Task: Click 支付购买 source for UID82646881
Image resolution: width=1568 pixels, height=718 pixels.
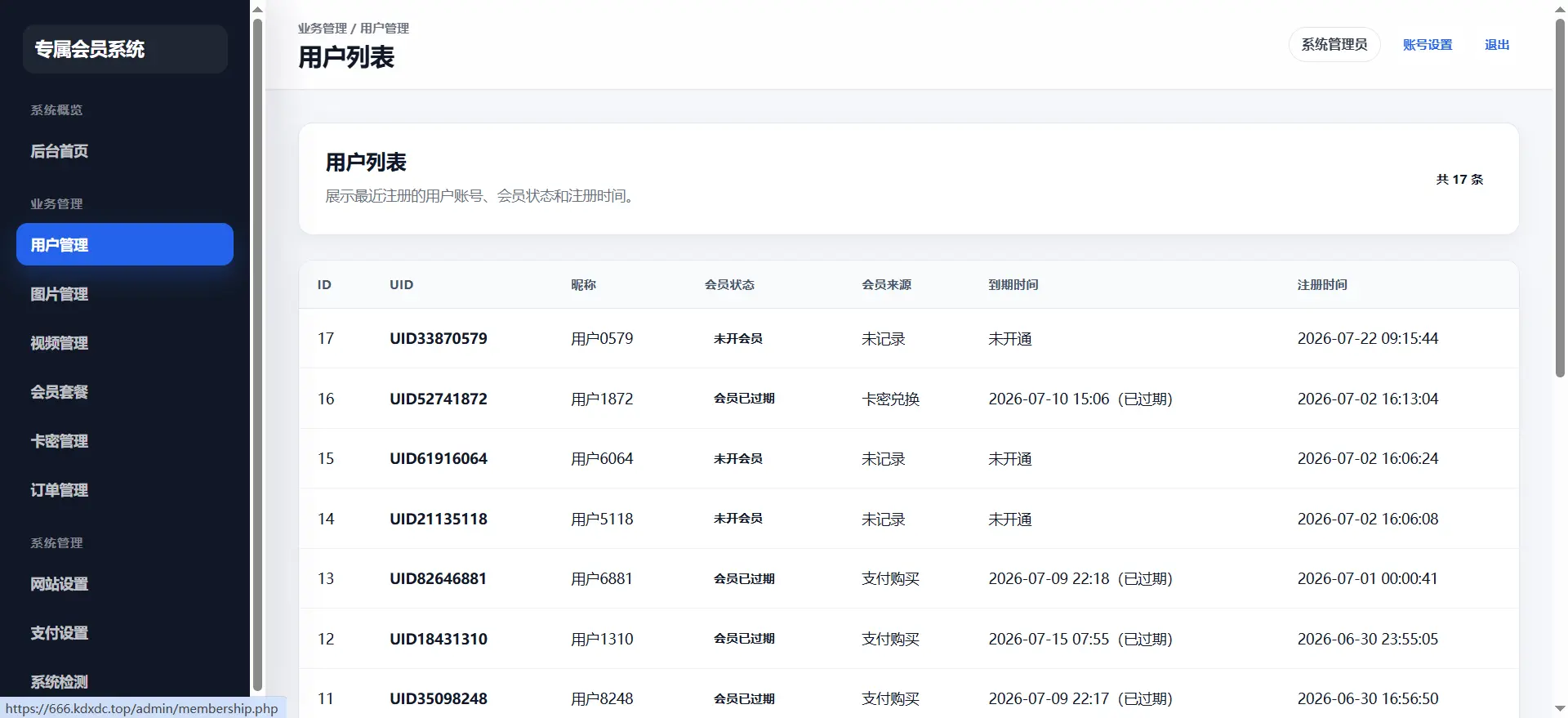Action: coord(890,578)
